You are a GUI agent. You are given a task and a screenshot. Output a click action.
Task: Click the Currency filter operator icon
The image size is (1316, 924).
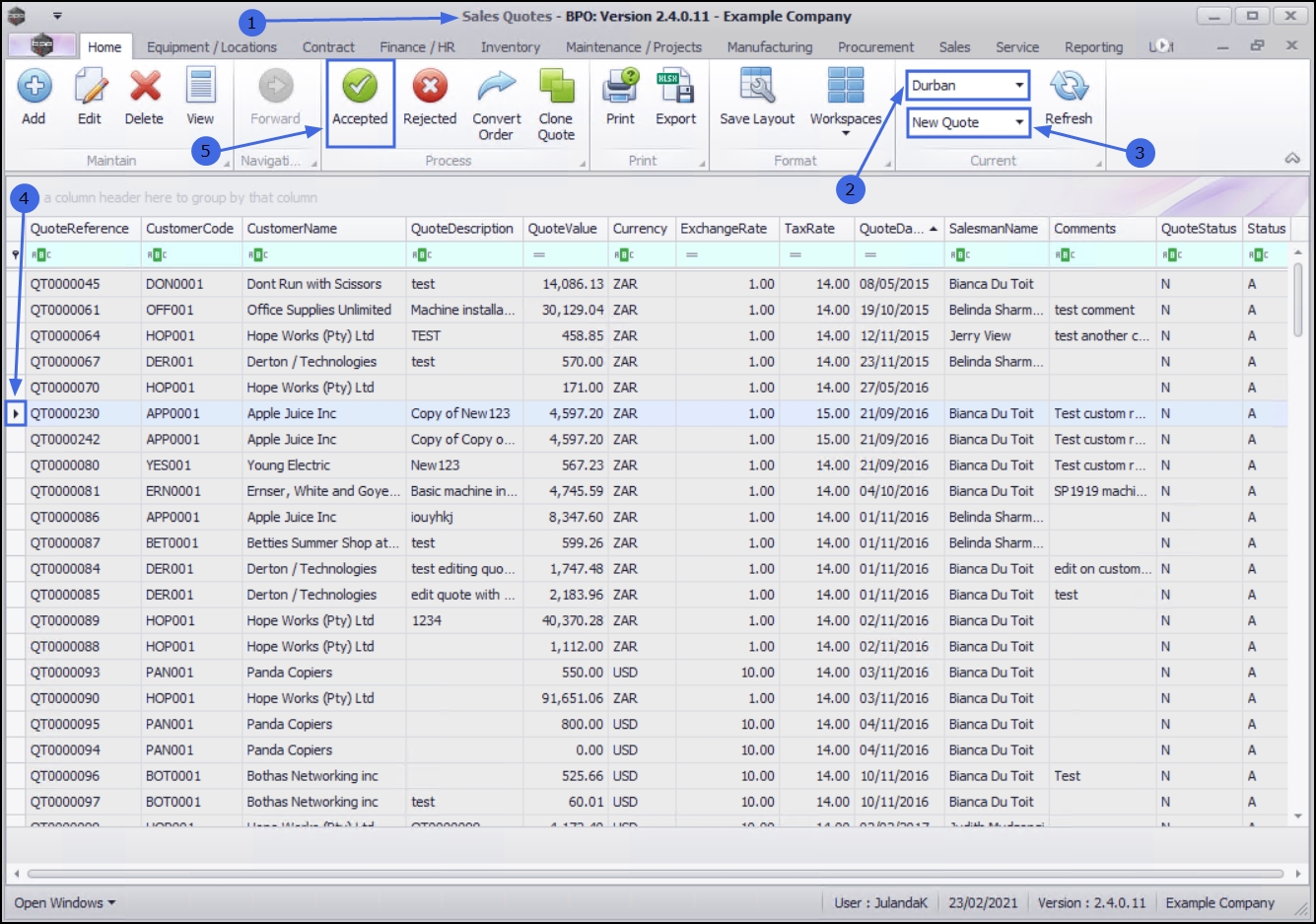tap(623, 254)
